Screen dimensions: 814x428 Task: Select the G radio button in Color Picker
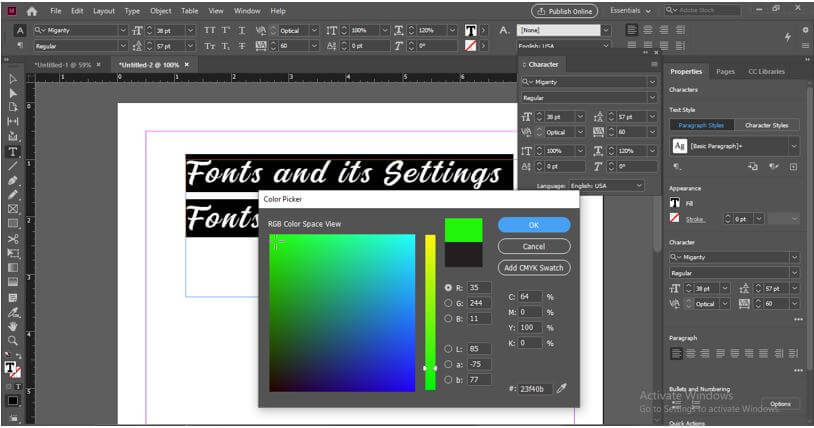[447, 303]
